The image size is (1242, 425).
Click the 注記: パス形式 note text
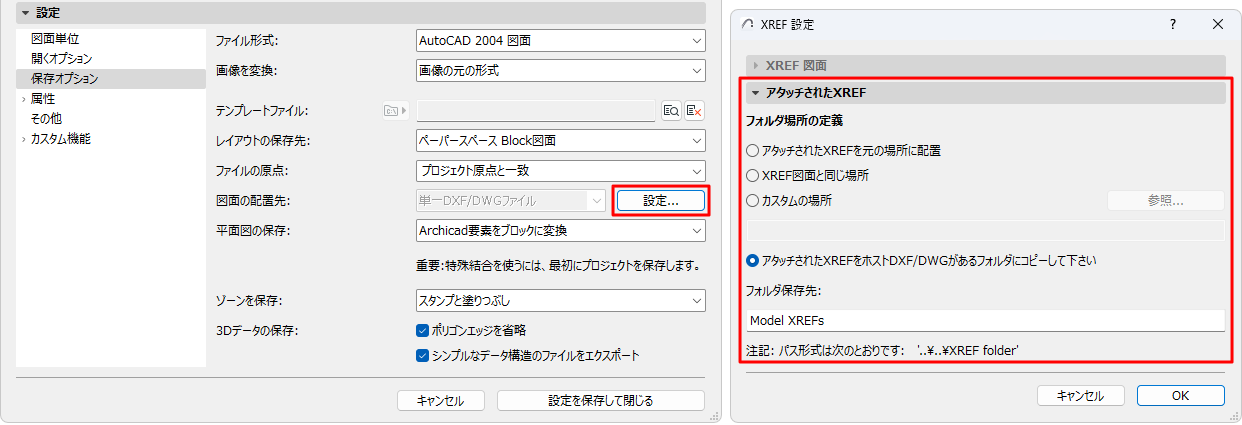click(x=882, y=351)
